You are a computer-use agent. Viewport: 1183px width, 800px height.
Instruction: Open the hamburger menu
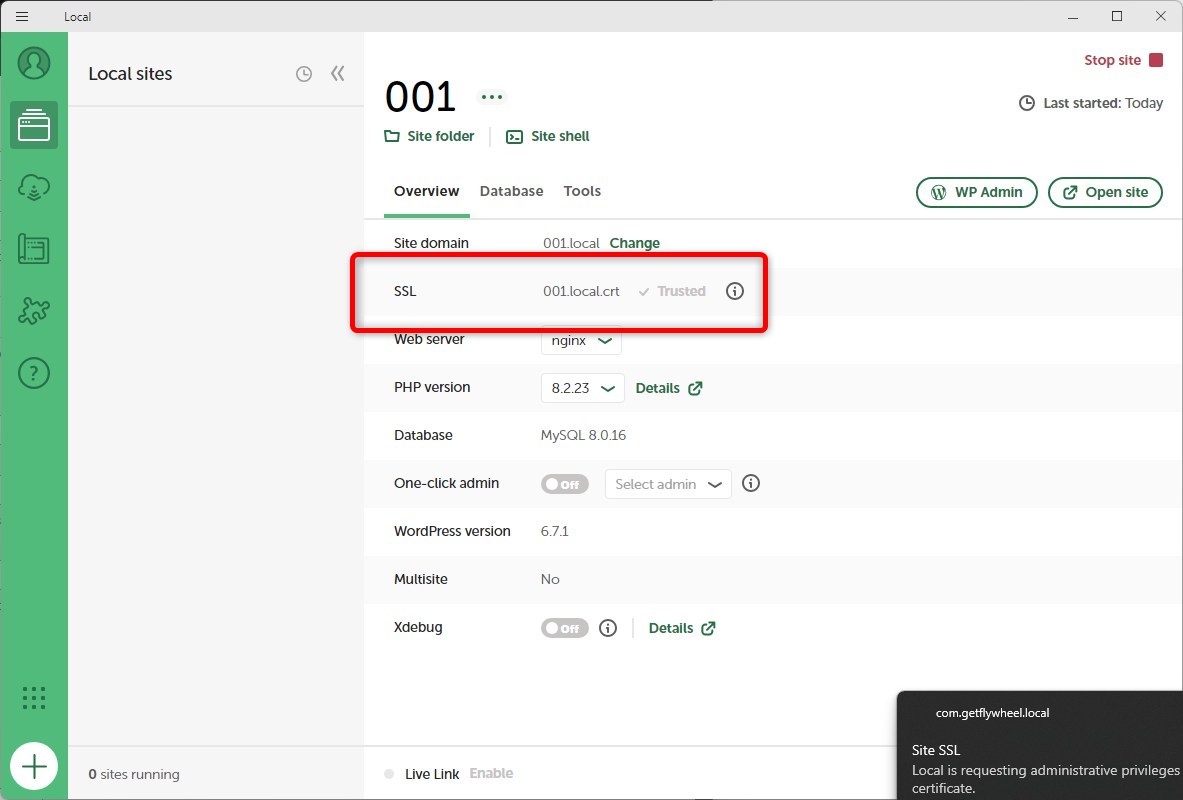pyautogui.click(x=22, y=16)
